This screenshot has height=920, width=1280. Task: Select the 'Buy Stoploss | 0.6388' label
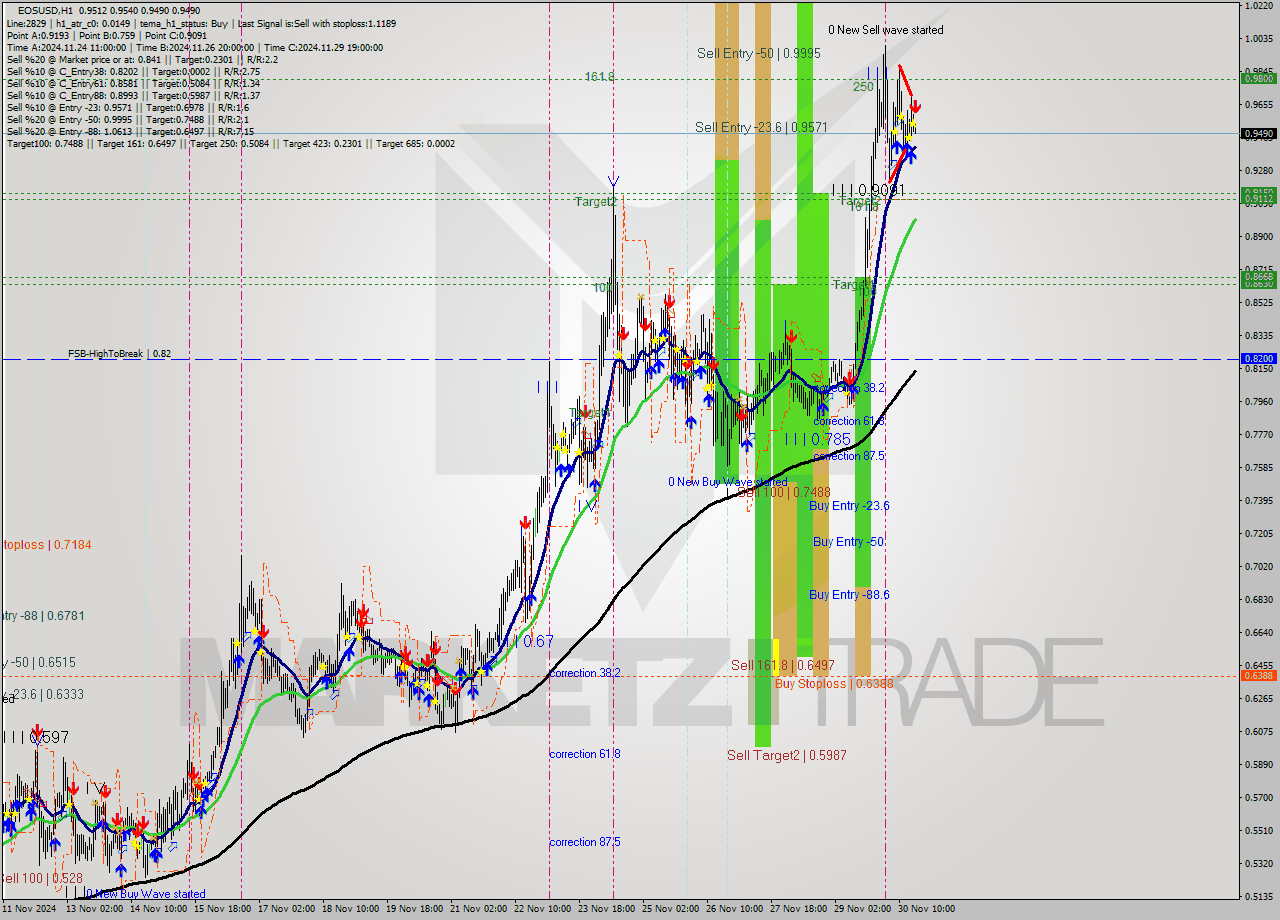[834, 684]
